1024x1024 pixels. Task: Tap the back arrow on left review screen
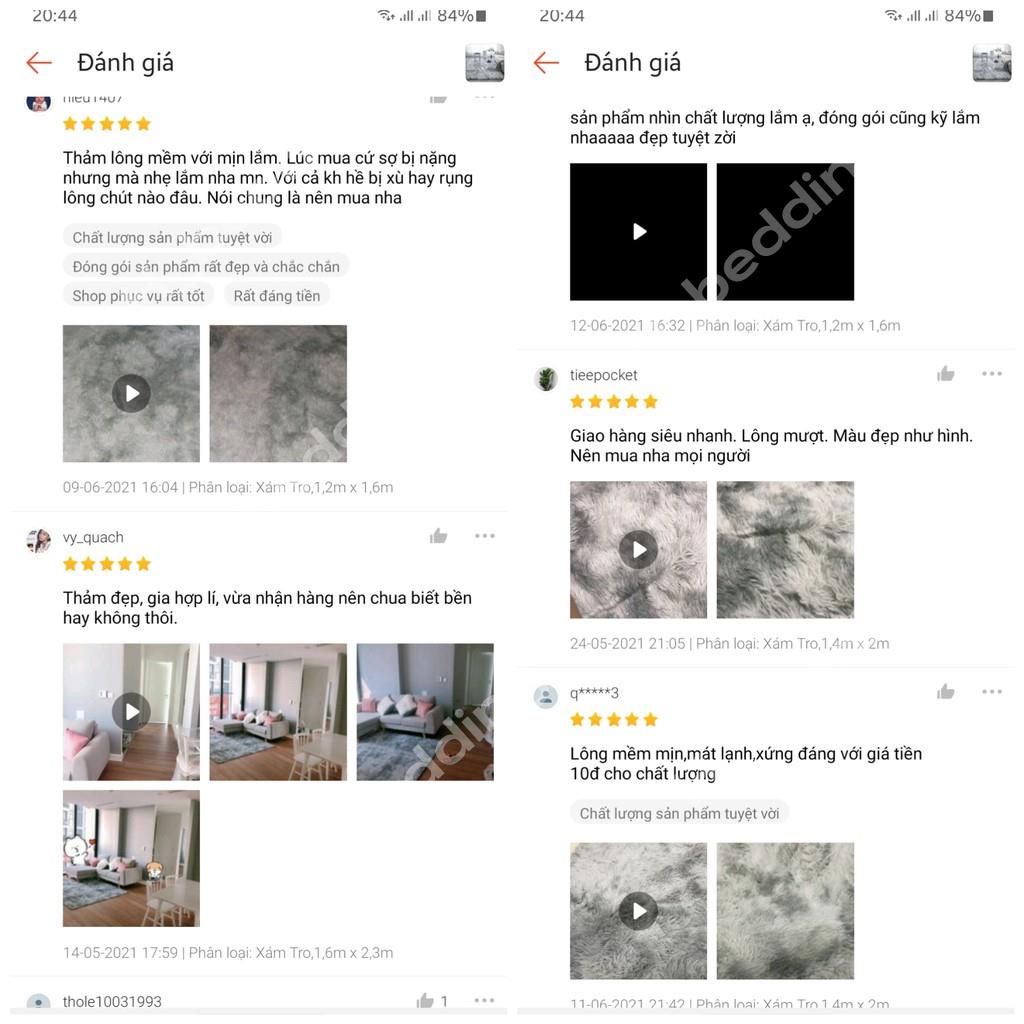coord(39,63)
